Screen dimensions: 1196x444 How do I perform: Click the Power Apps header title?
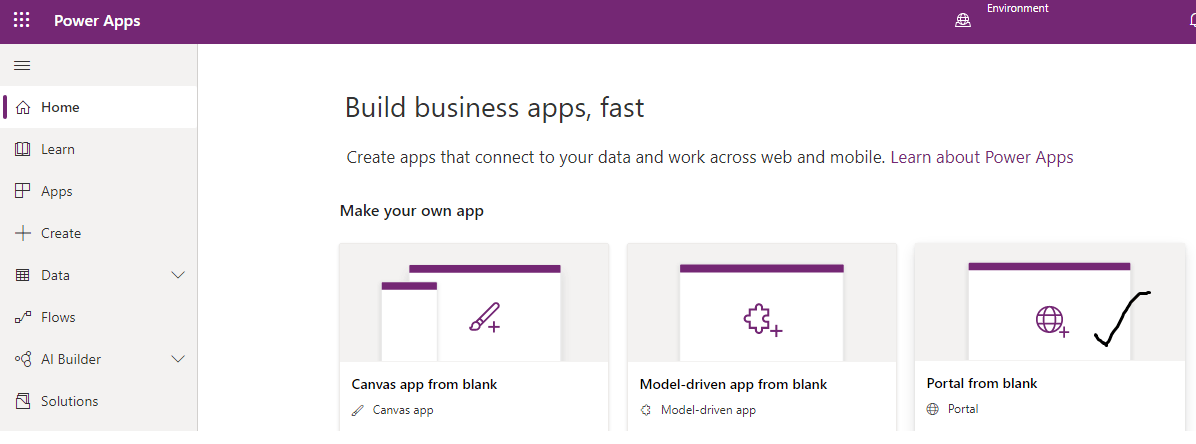tap(97, 21)
